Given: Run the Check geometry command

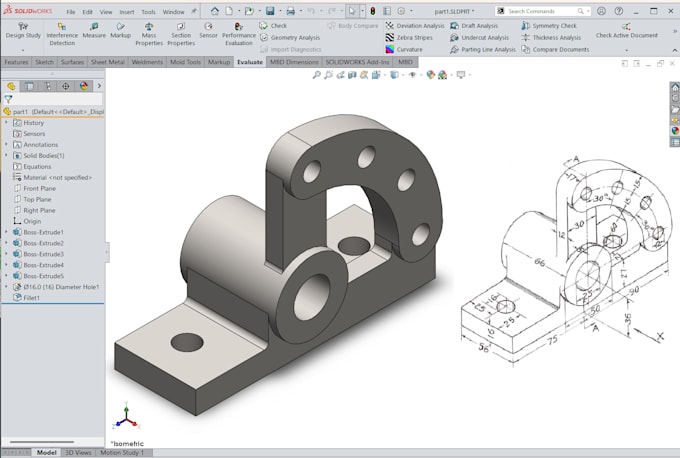Looking at the screenshot, I should (x=273, y=26).
